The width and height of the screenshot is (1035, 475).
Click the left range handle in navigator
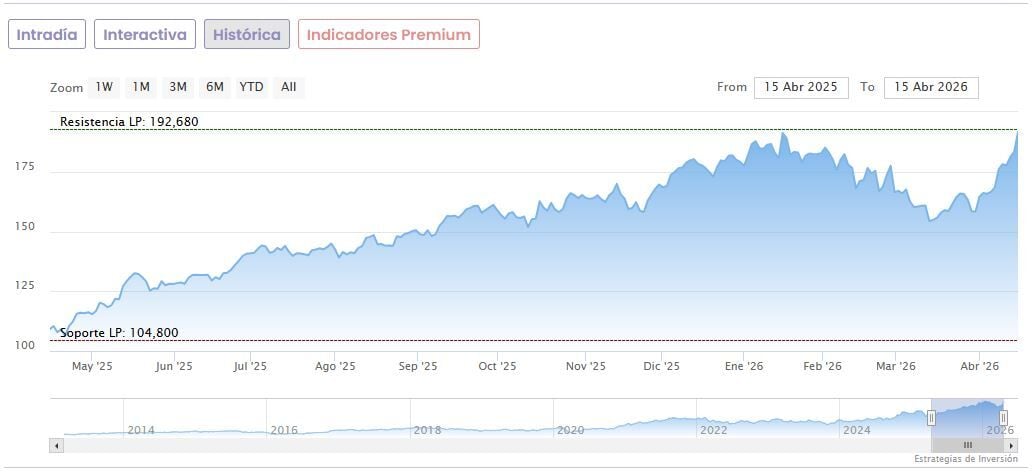coord(931,417)
